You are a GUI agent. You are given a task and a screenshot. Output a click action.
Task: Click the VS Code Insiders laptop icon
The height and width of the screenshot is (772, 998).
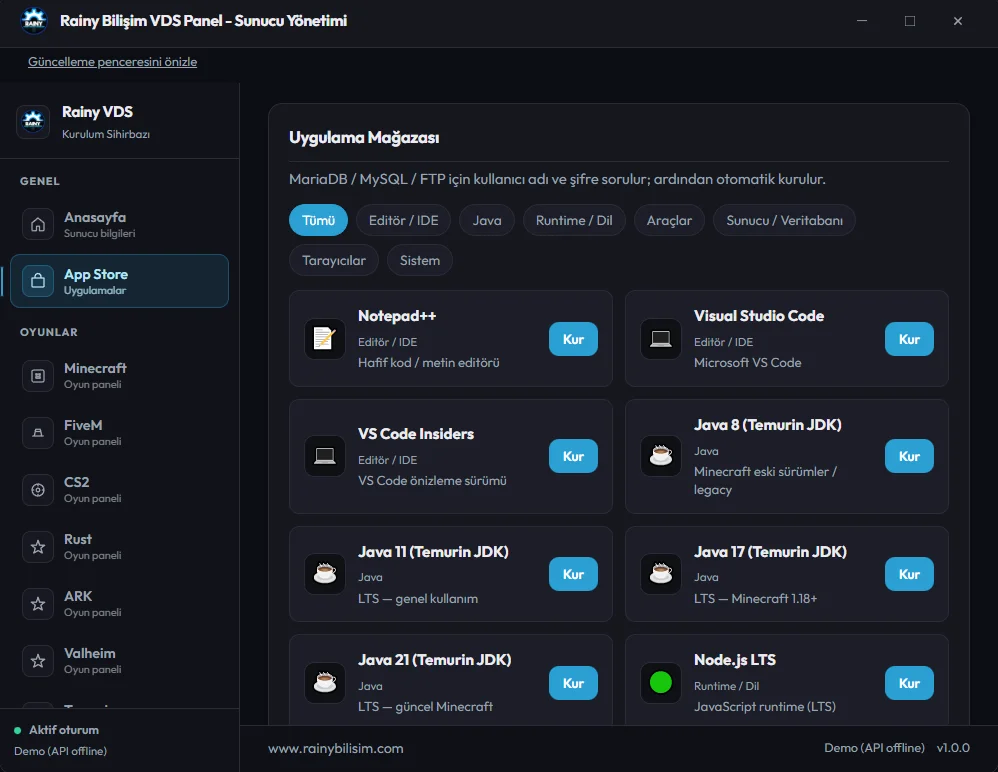tap(325, 456)
